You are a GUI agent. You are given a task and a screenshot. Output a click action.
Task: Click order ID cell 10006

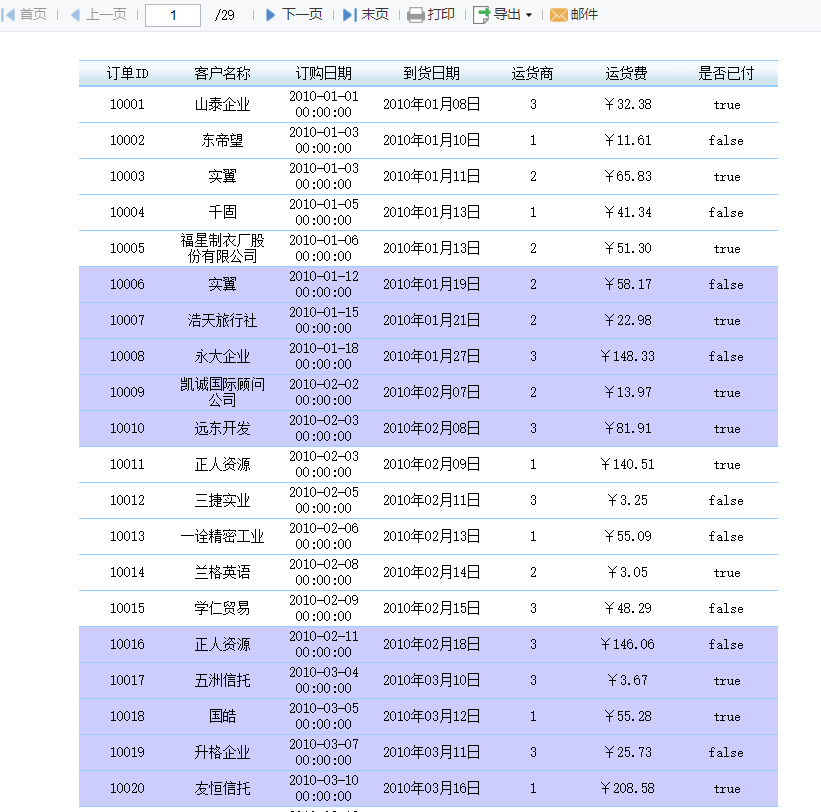[127, 284]
